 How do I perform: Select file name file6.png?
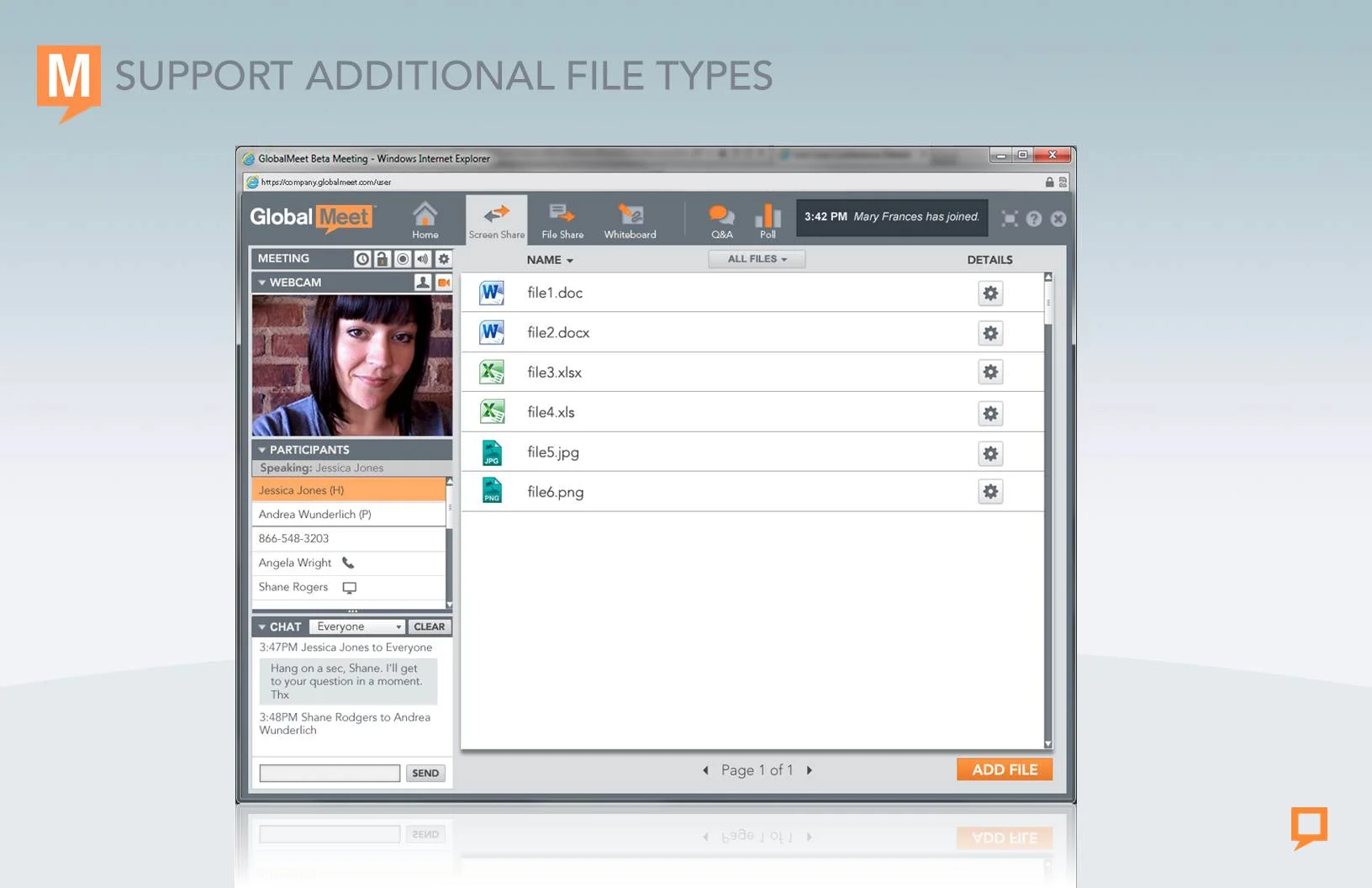555,492
